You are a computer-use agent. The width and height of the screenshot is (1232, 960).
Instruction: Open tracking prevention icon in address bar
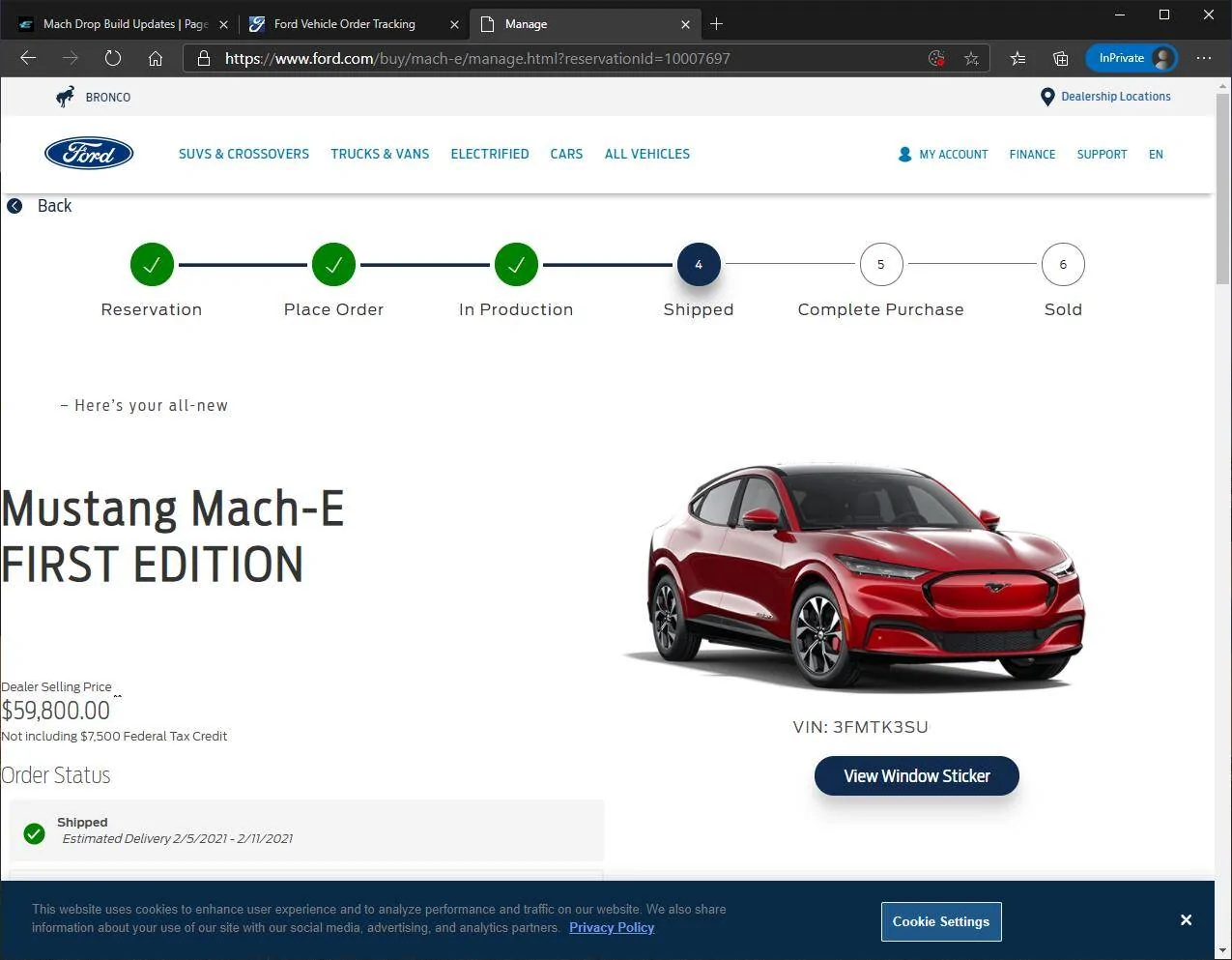[x=936, y=58]
